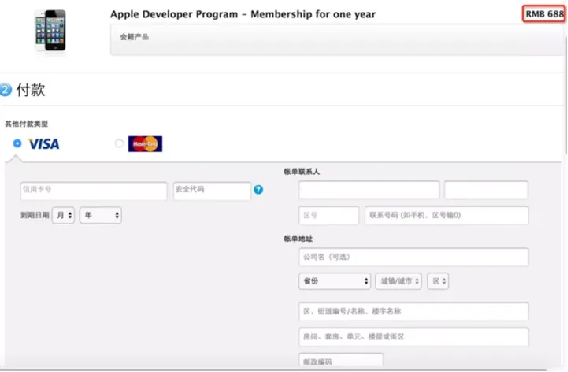Click the 付款 section heading
The width and height of the screenshot is (568, 372).
[31, 90]
